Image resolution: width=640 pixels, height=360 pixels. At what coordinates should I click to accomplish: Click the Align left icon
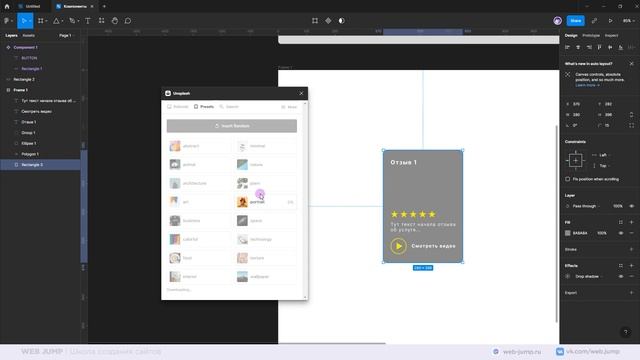pyautogui.click(x=567, y=47)
